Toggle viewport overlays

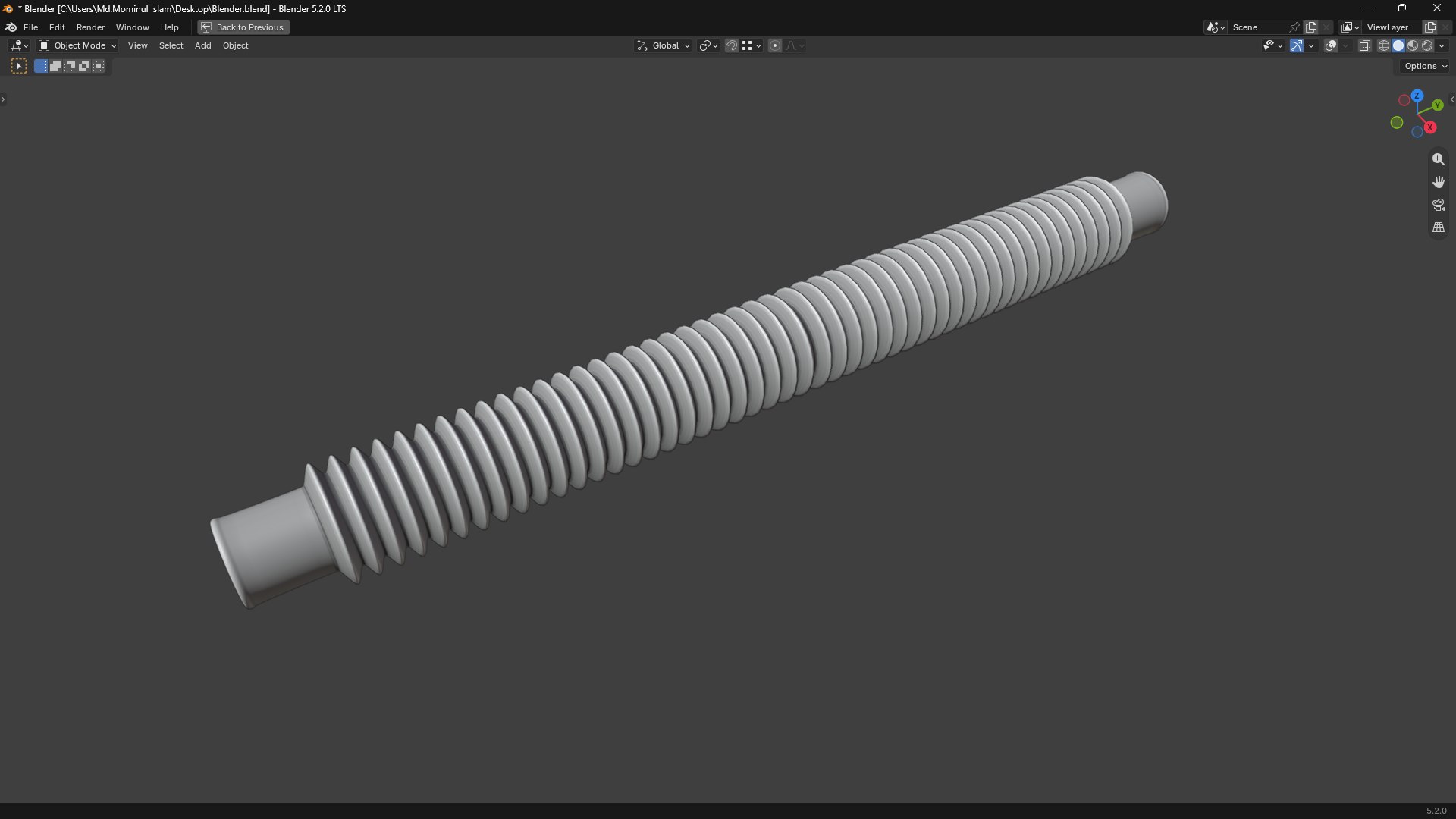(x=1331, y=45)
